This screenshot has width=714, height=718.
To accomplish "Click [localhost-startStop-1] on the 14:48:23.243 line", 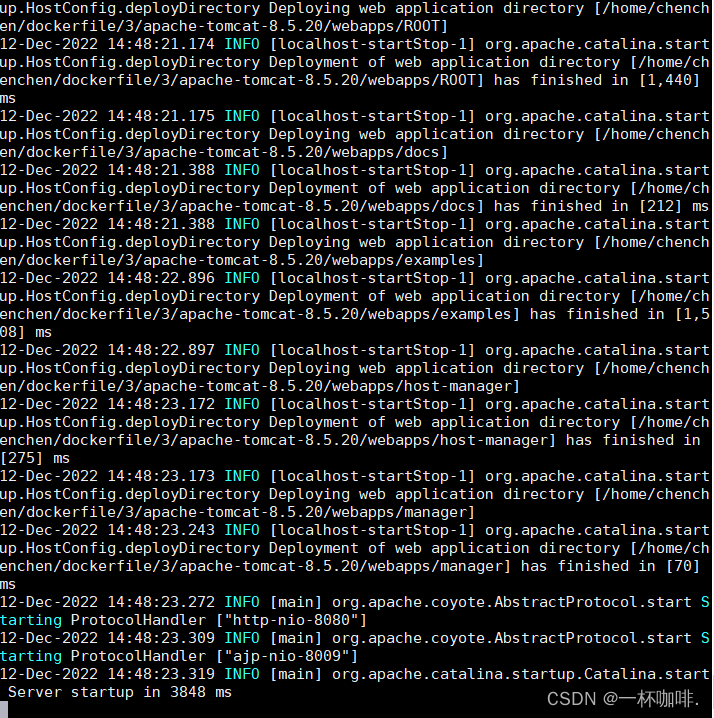I will [372, 530].
